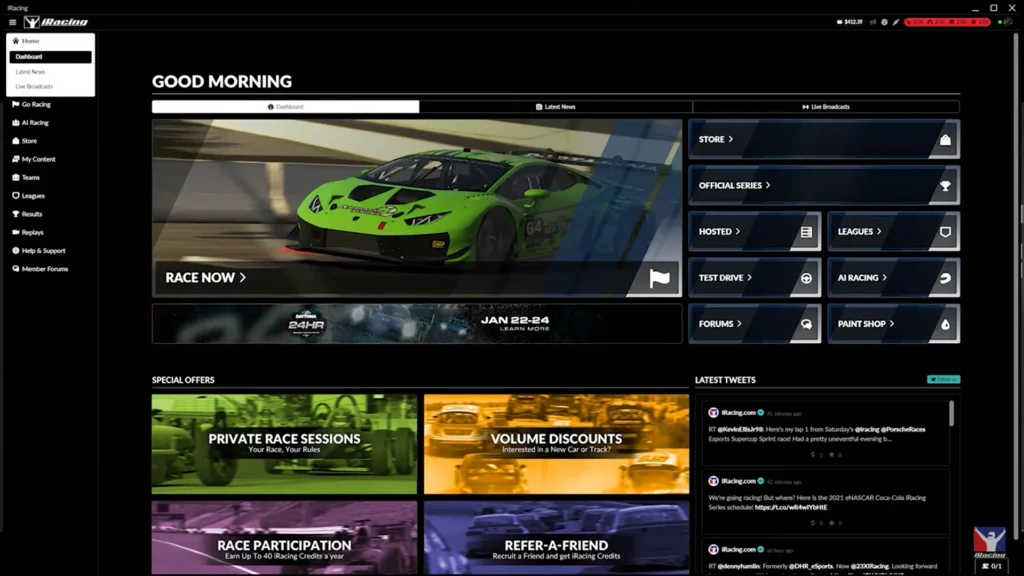Viewport: 1024px width, 576px height.
Task: Click the iRacing helmet logo badge at bottom right
Action: pos(989,542)
